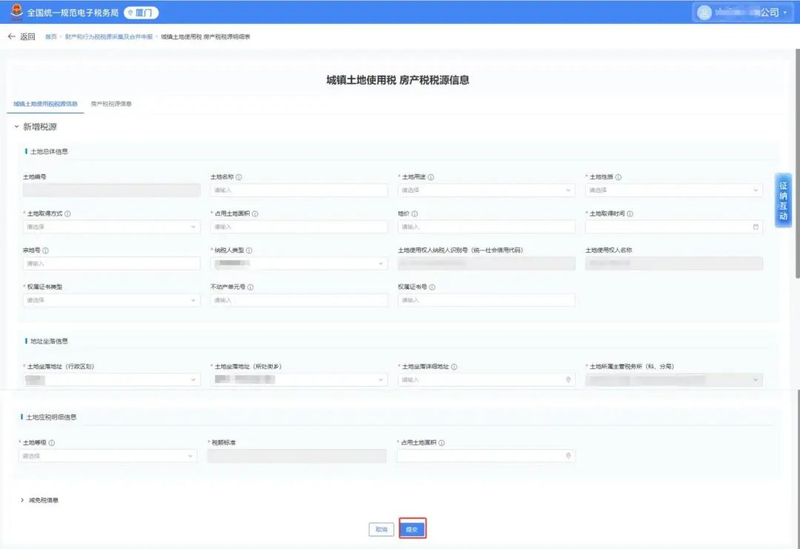Click location pin in 土地应税明细 占用土地面积 field

point(568,456)
